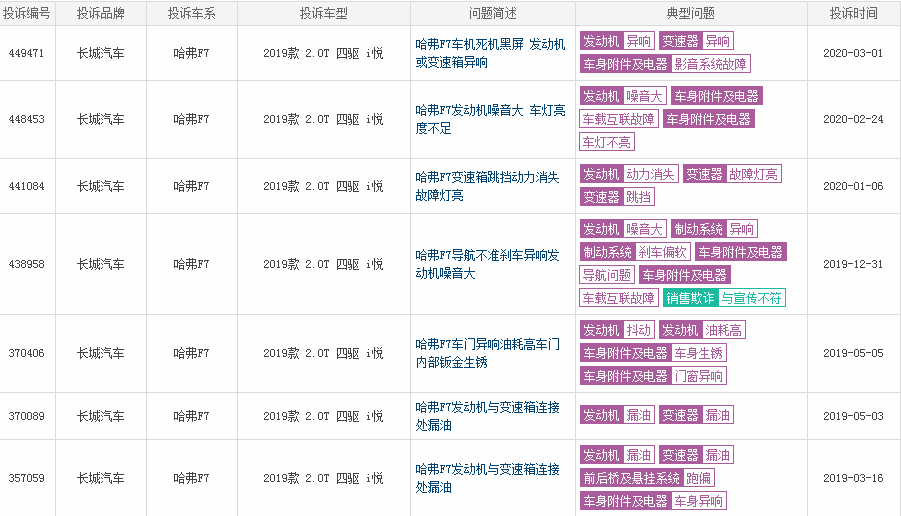Click the 问题简述 column header
Image resolution: width=901 pixels, height=516 pixels.
point(492,13)
